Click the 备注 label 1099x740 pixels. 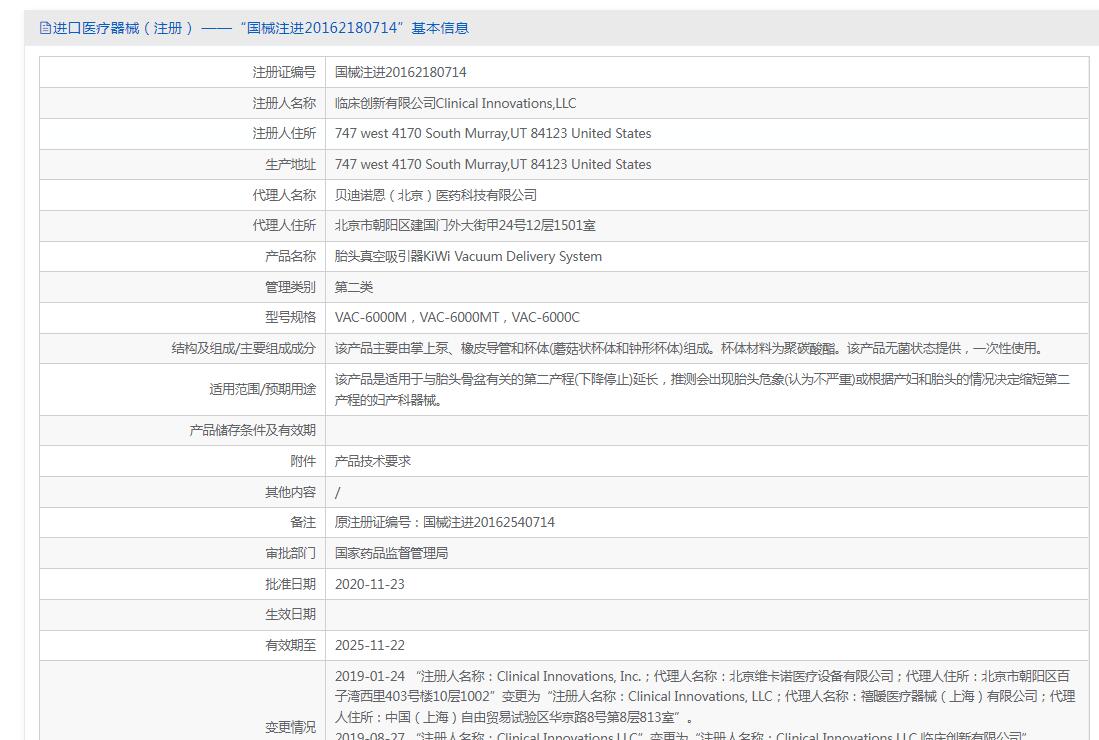(x=303, y=522)
